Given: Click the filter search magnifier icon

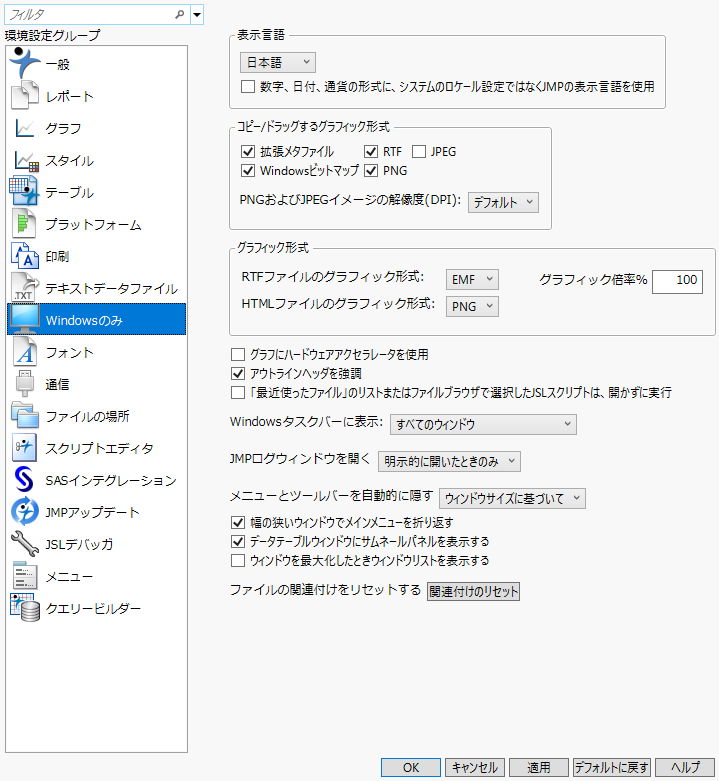Looking at the screenshot, I should pos(180,14).
